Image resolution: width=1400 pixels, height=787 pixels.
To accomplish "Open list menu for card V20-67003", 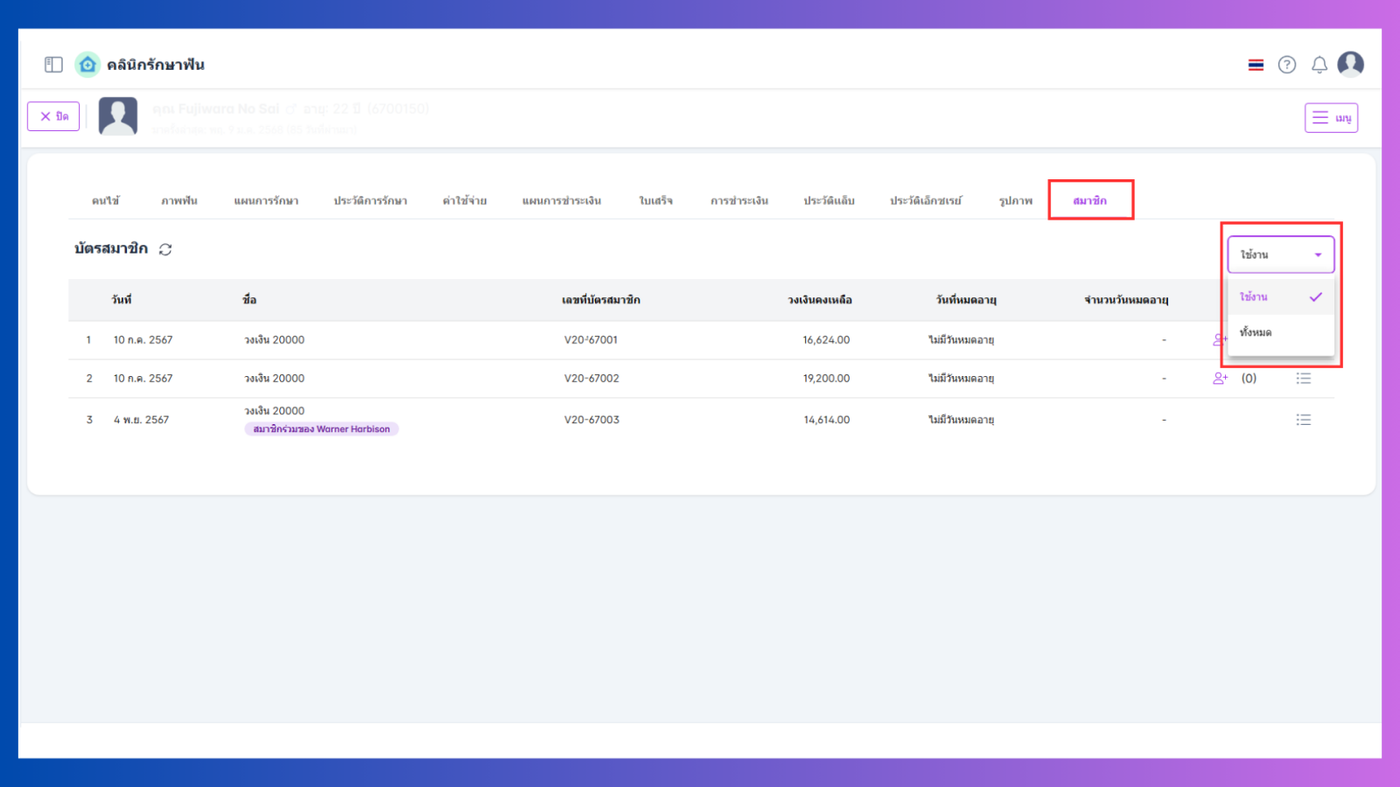I will pyautogui.click(x=1304, y=420).
